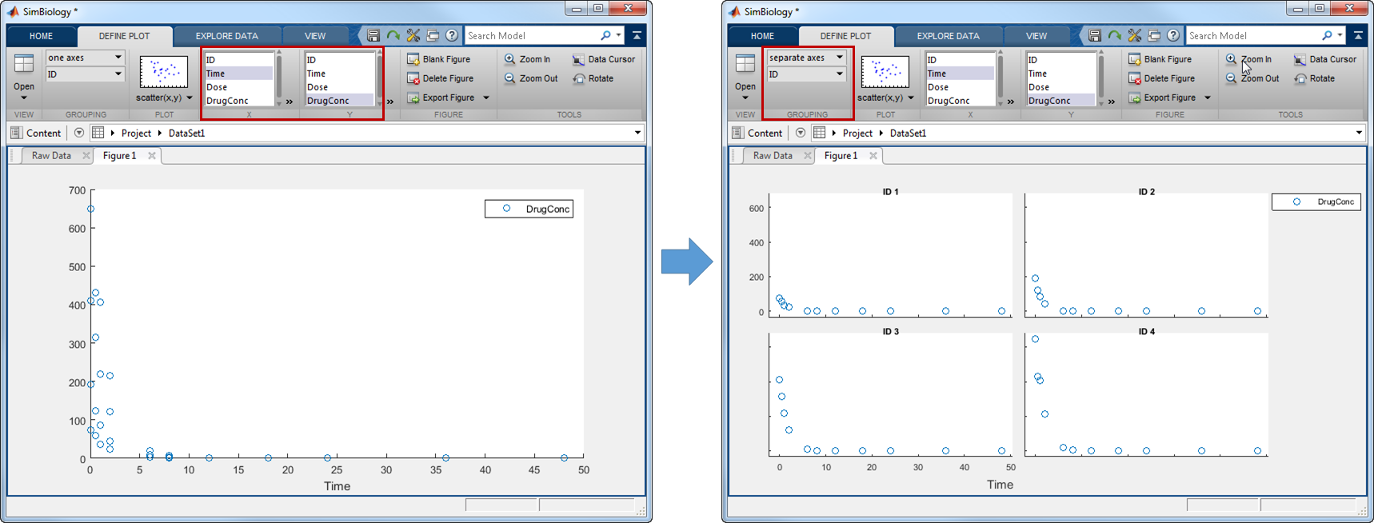Click Export Figure in the left window
The width and height of the screenshot is (1374, 523).
(441, 98)
